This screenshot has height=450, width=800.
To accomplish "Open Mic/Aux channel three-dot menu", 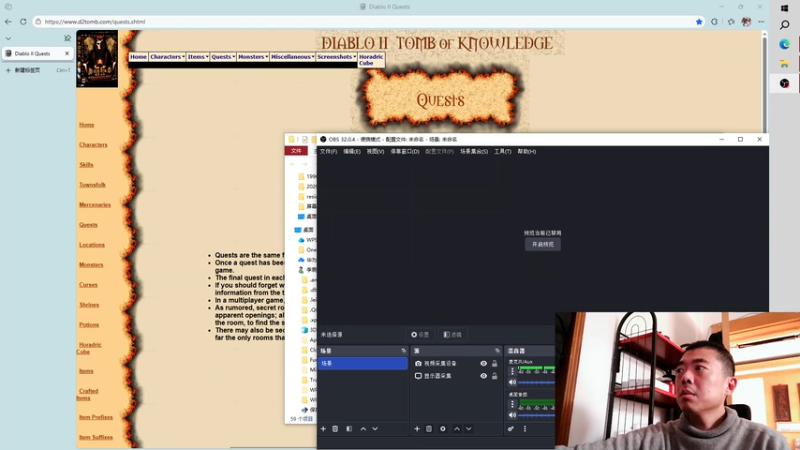I will (512, 371).
